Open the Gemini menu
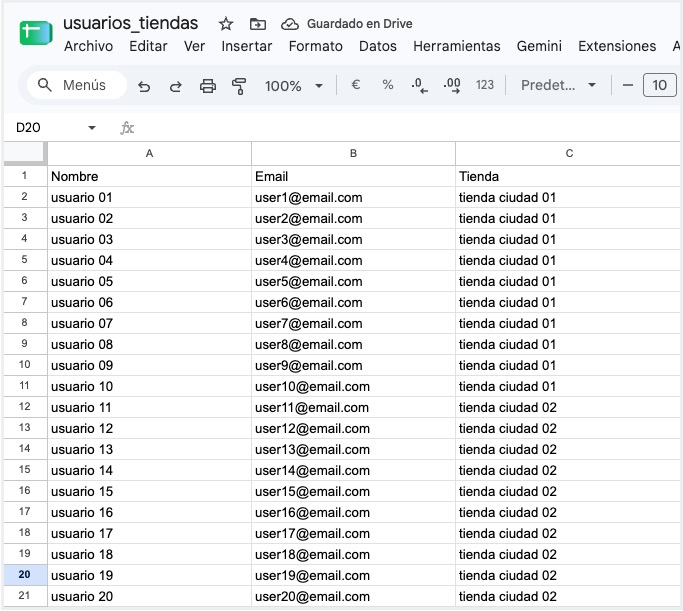This screenshot has height=611, width=683. [x=539, y=46]
